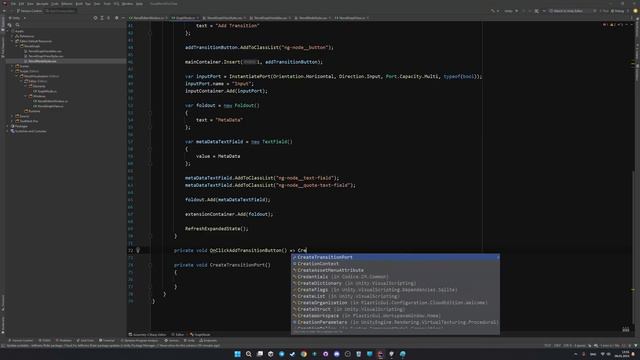Viewport: 640px width, 360px height.
Task: Choose CreateTransitionPort from the completion list
Action: [x=395, y=257]
